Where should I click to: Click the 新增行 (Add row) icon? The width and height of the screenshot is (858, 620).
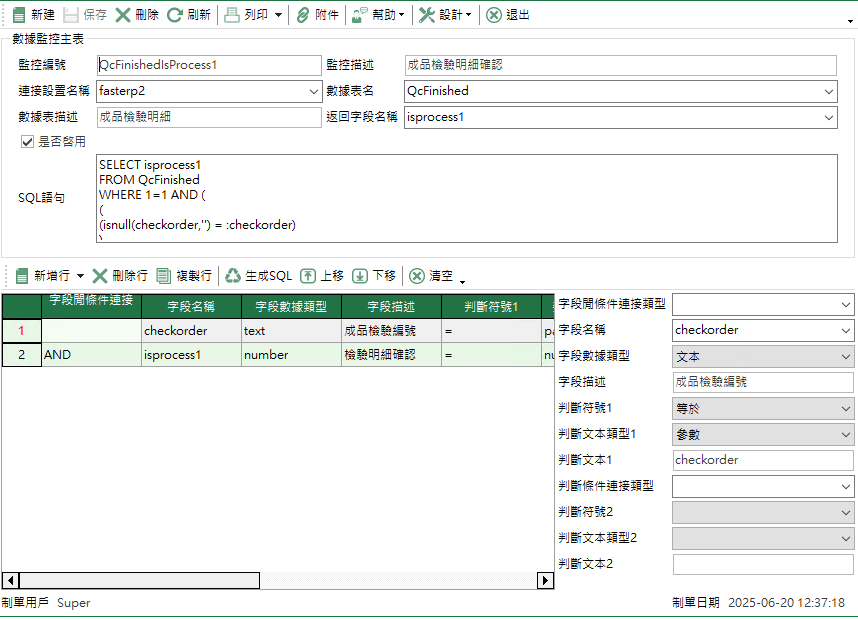(22, 276)
